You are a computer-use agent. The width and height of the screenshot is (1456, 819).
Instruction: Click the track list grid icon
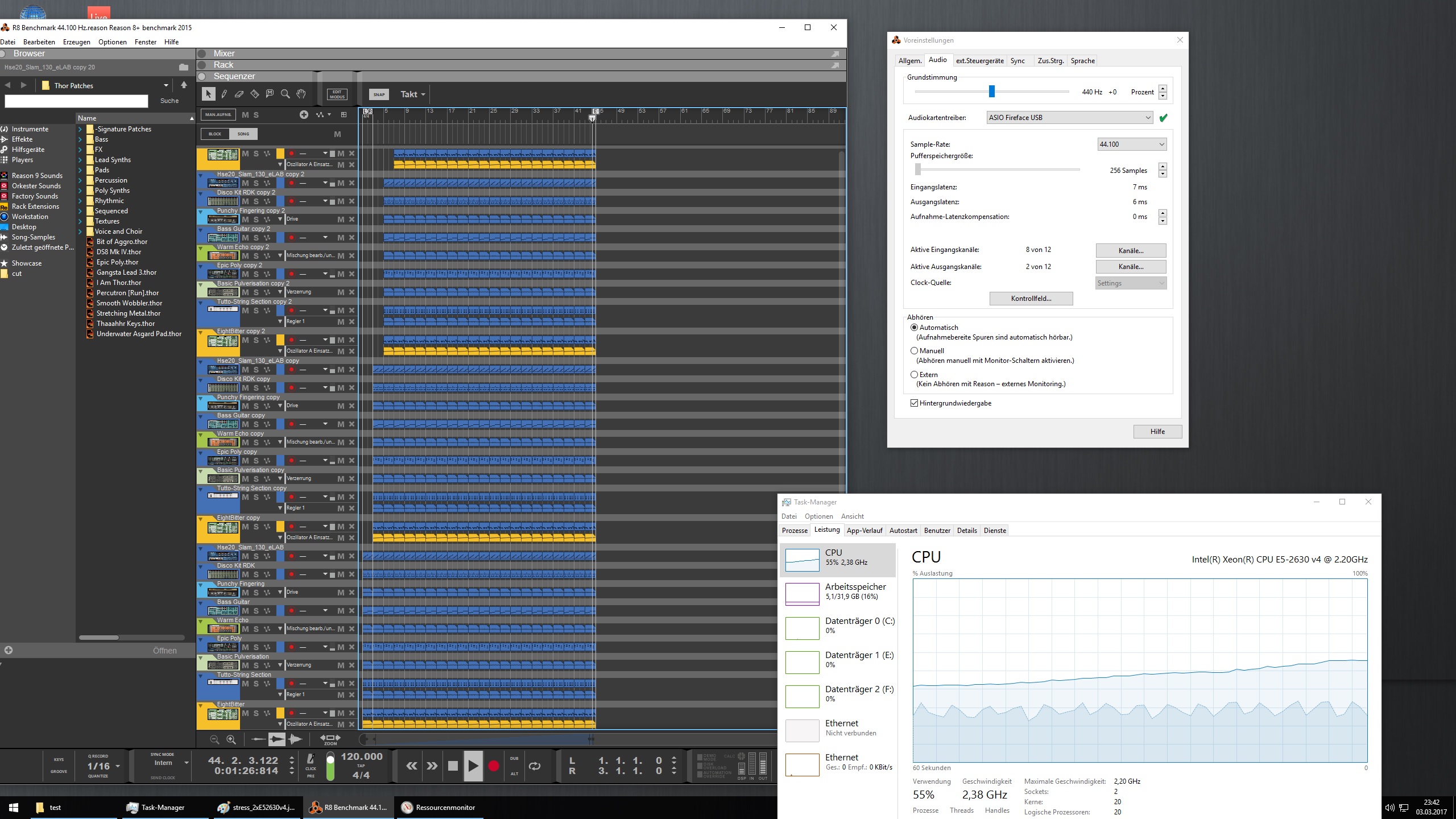(344, 115)
